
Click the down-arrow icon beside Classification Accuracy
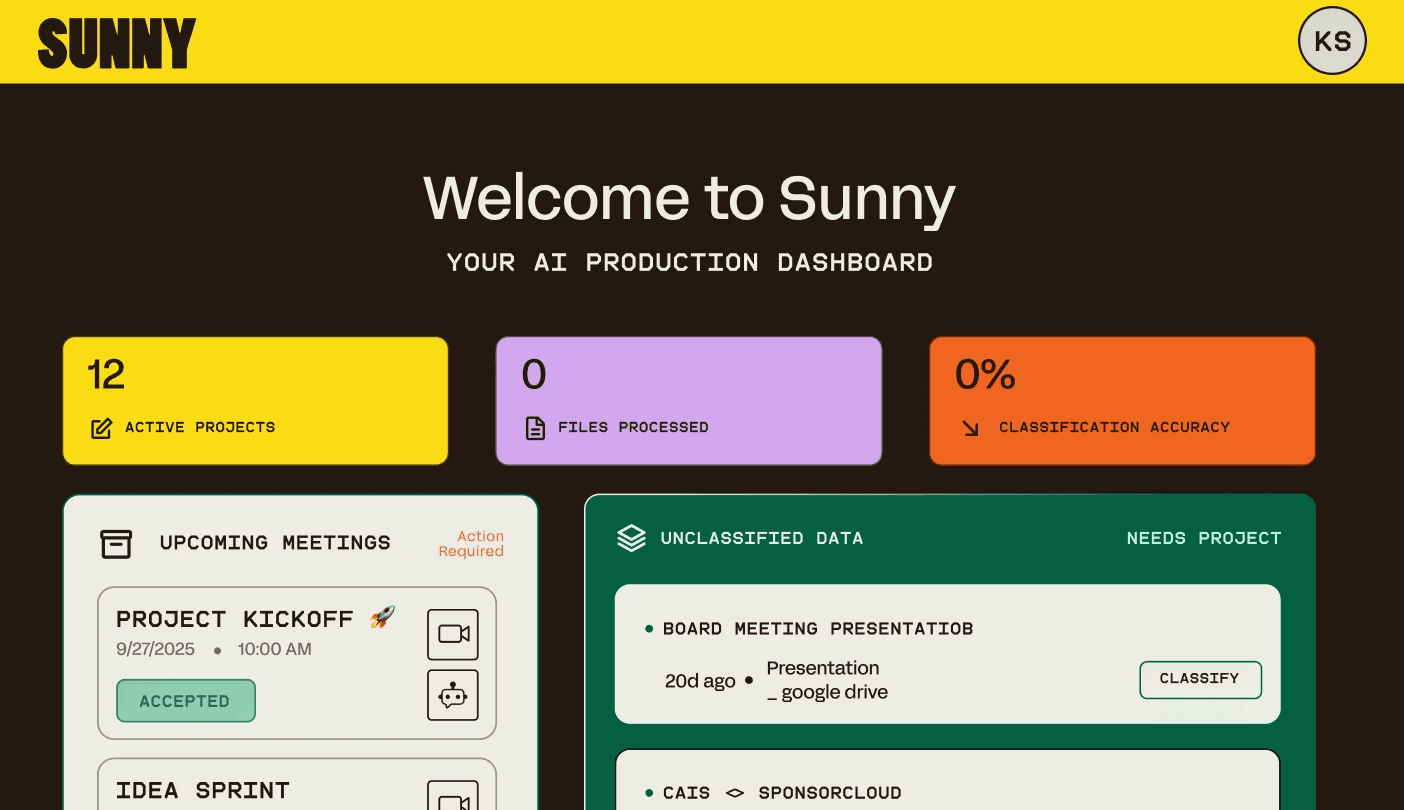(970, 428)
